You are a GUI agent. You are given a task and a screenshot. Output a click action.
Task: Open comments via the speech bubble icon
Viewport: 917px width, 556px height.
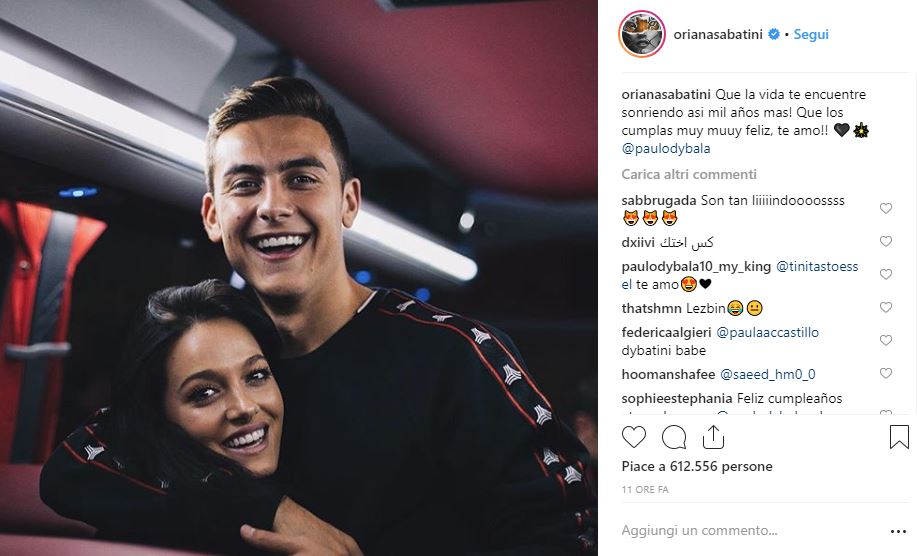674,437
